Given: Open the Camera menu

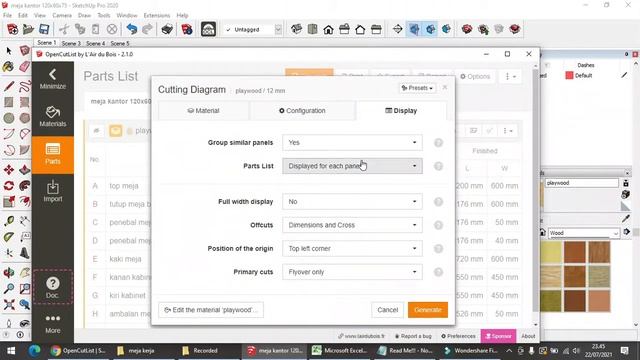Looking at the screenshot, I should pyautogui.click(x=62, y=16).
